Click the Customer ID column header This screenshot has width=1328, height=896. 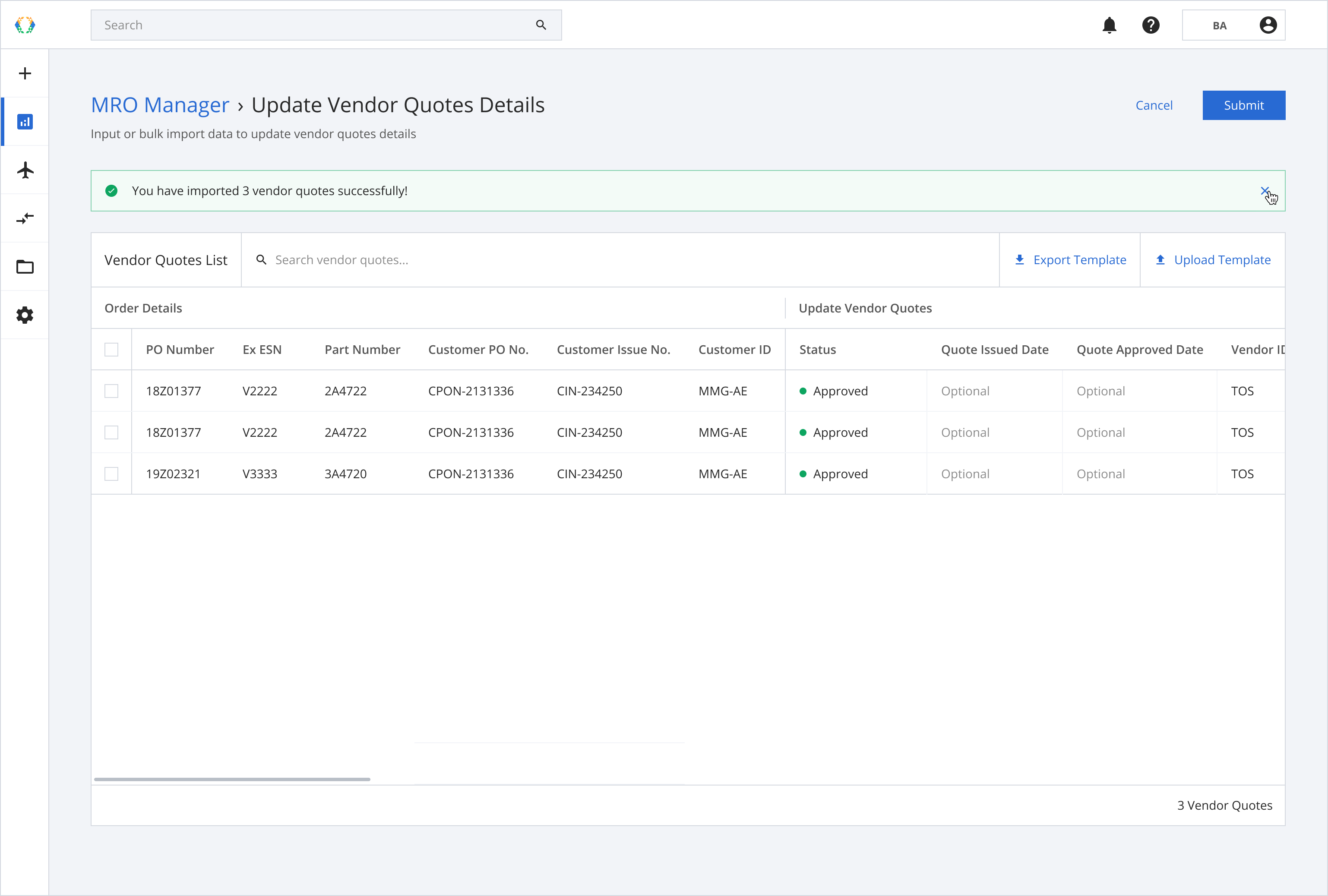click(734, 350)
